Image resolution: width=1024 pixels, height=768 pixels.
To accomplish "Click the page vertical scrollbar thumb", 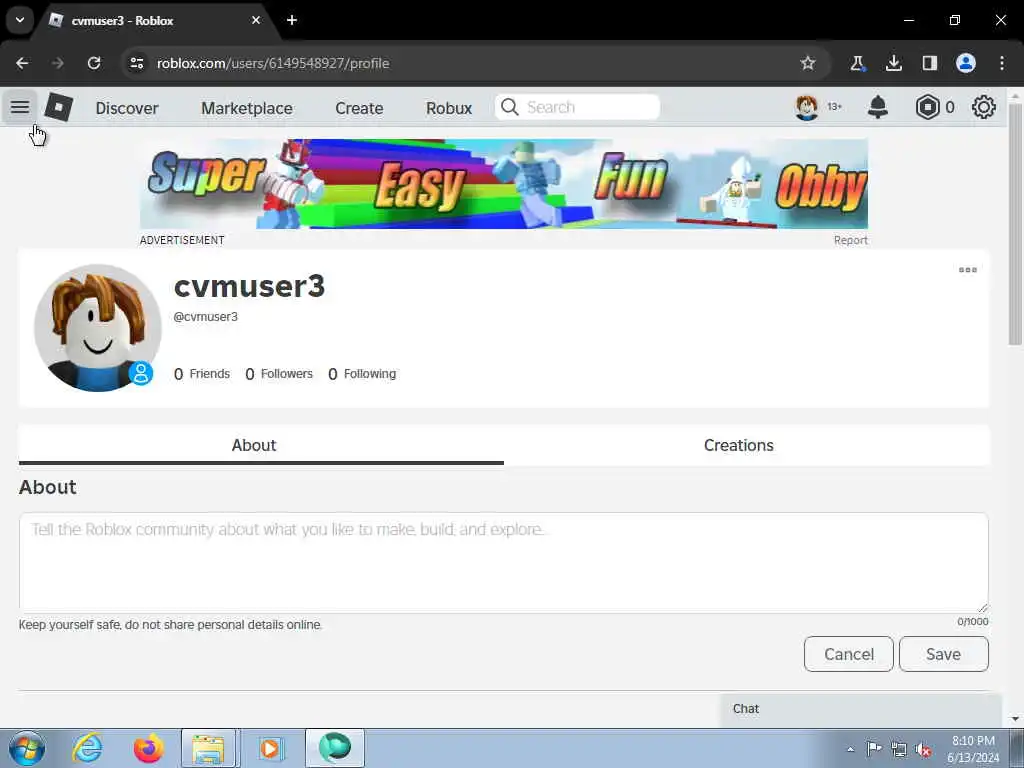I will pos(1015,223).
